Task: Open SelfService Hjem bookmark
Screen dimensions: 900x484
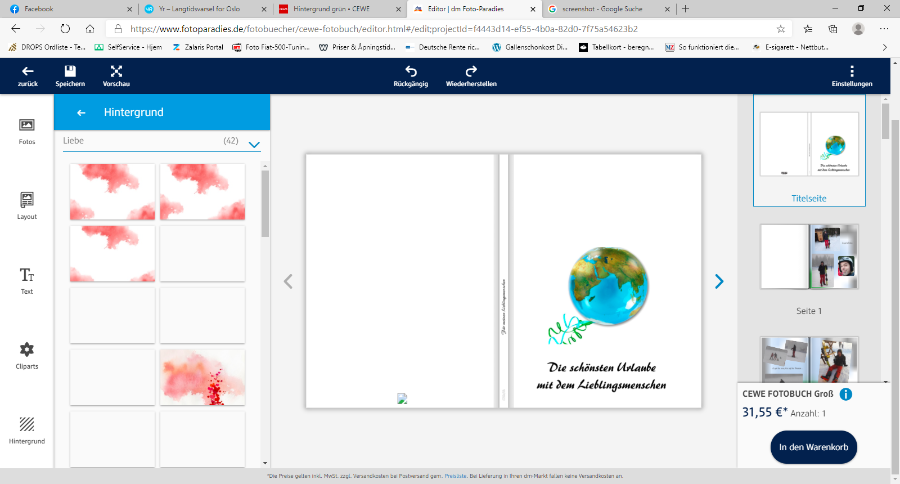Action: (128, 48)
